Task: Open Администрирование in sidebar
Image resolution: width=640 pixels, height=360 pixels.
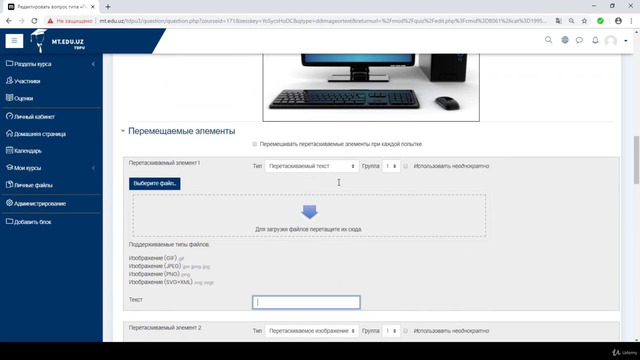Action: click(x=36, y=204)
